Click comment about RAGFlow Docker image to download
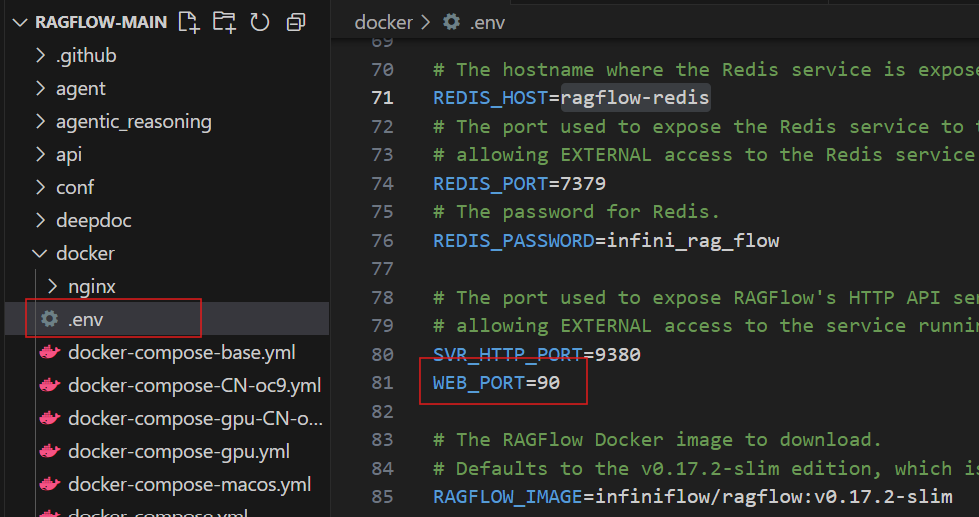The width and height of the screenshot is (979, 517). point(657,440)
